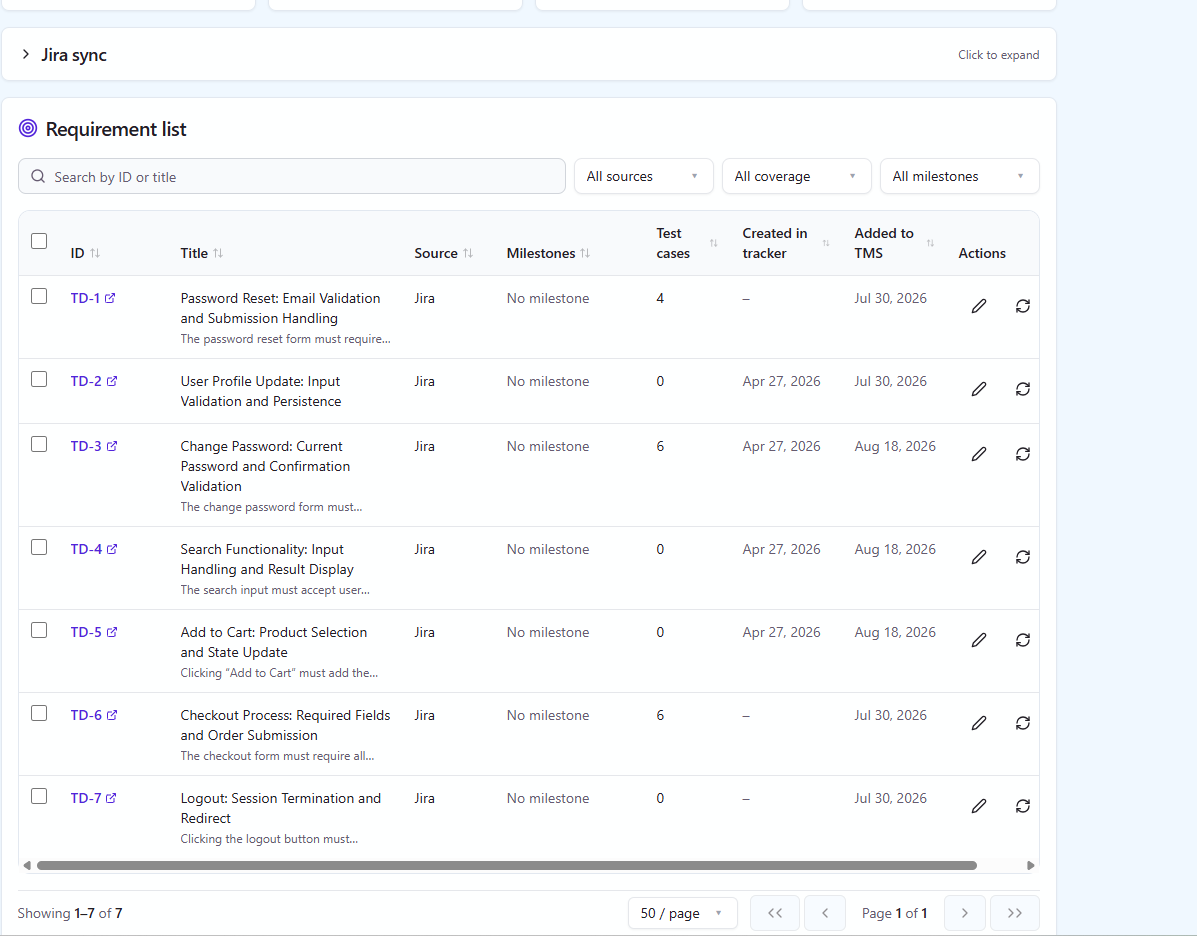The height and width of the screenshot is (936, 1197).
Task: Edit requirement TD-7 with pencil icon
Action: 979,806
